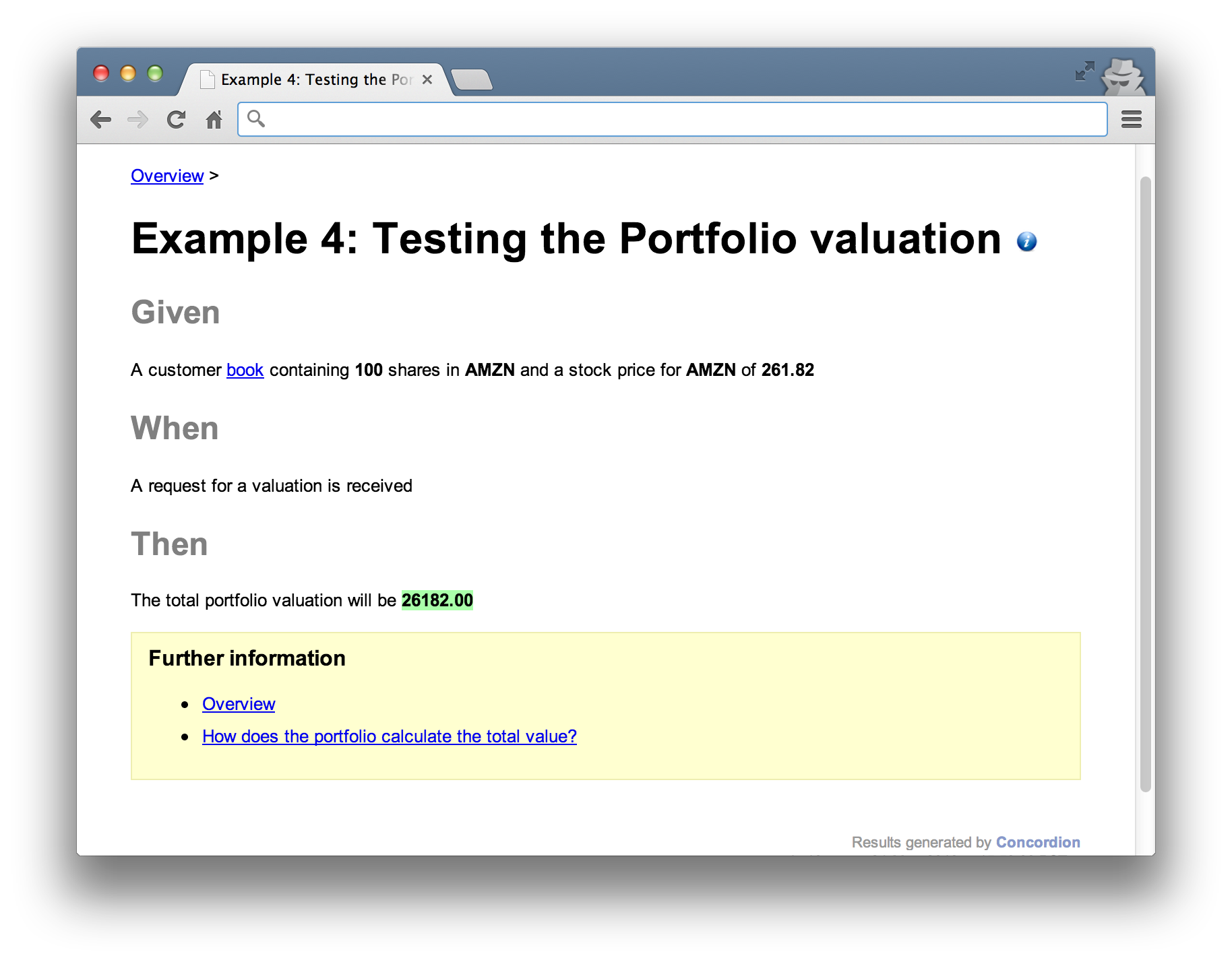Follow the Overview breadcrumb link

pyautogui.click(x=167, y=176)
